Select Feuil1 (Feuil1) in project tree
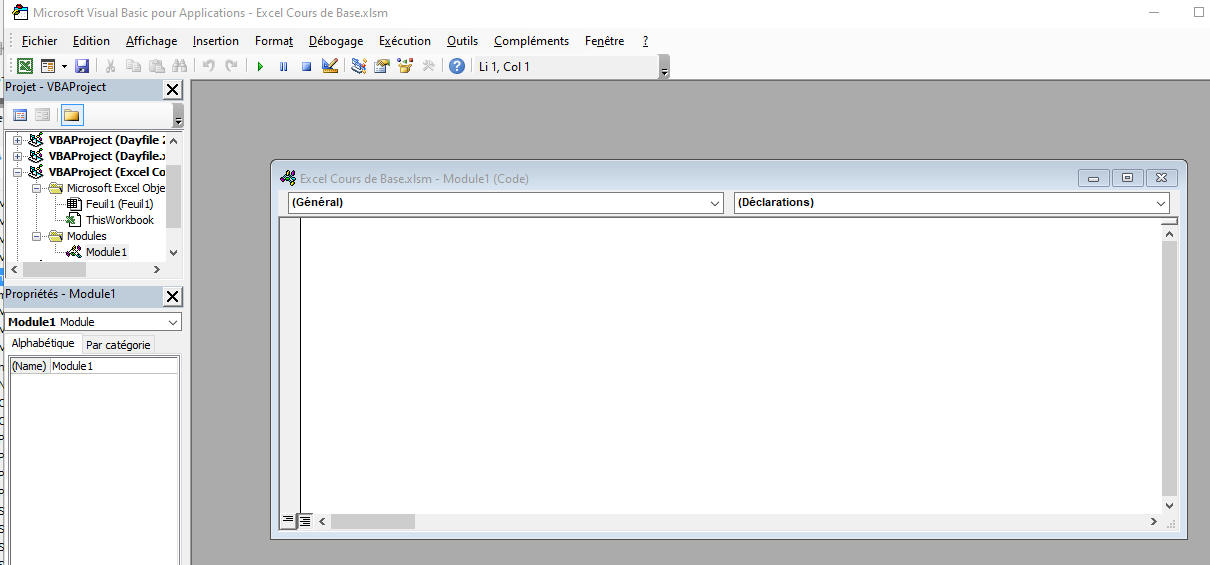Image resolution: width=1210 pixels, height=565 pixels. pyautogui.click(x=119, y=204)
